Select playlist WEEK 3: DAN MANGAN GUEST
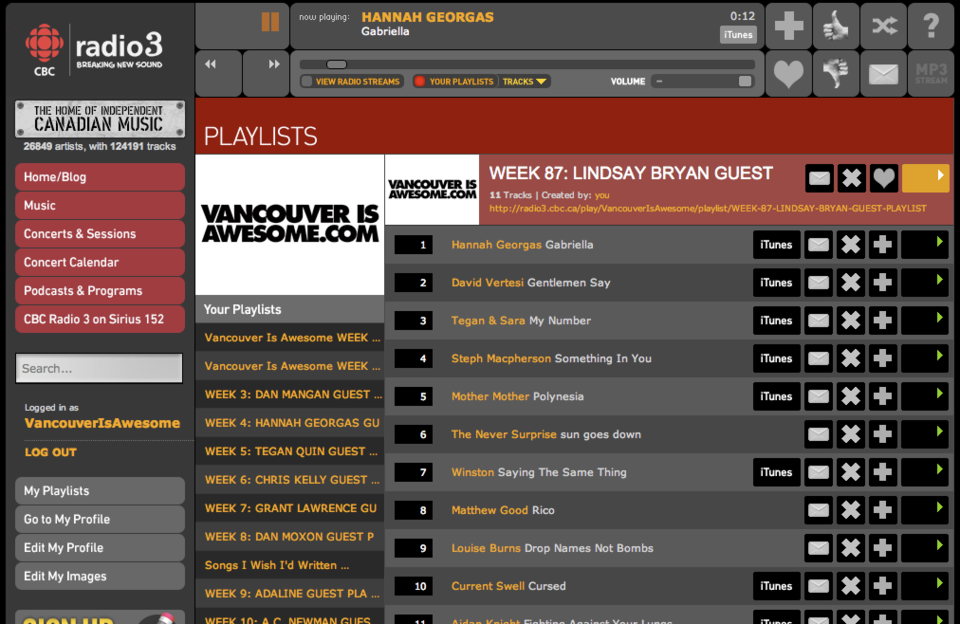The height and width of the screenshot is (624, 960). click(x=290, y=395)
